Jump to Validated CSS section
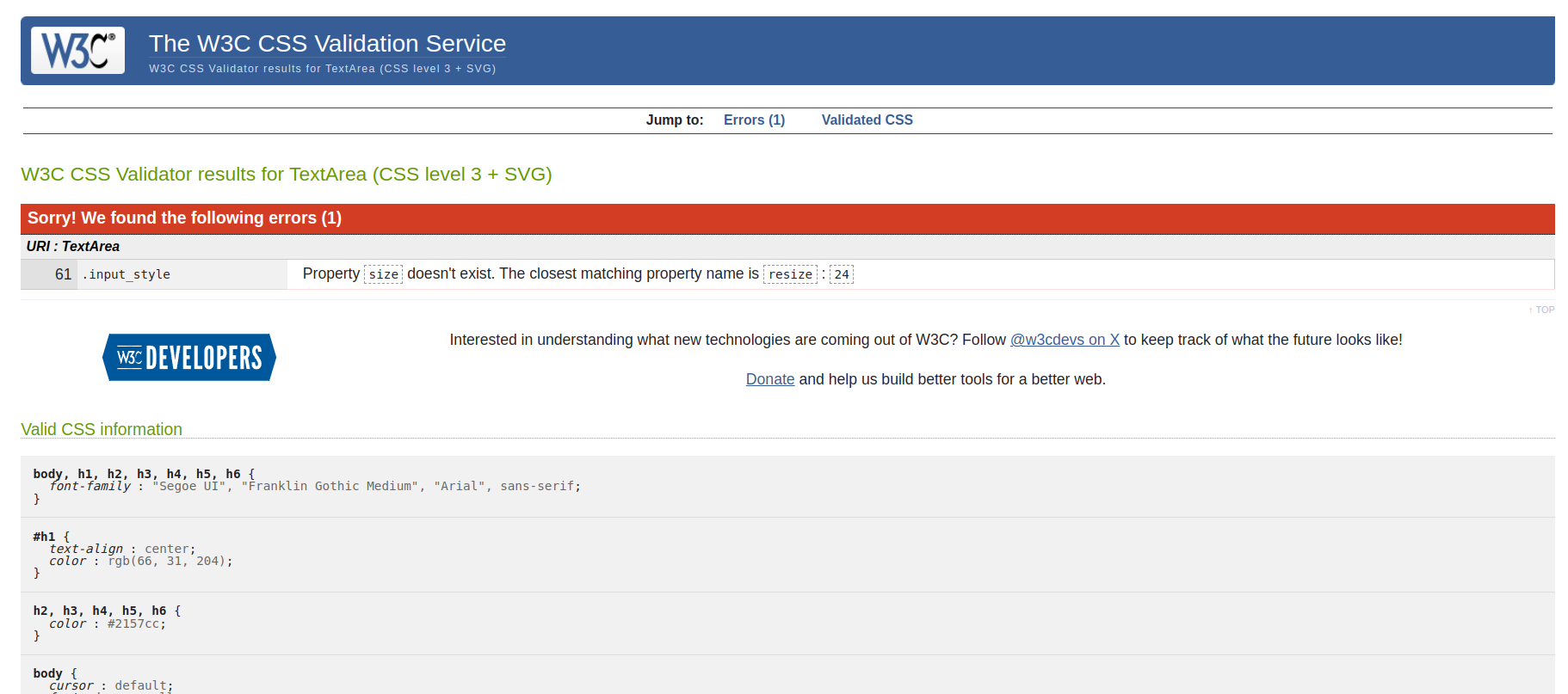 pyautogui.click(x=867, y=120)
